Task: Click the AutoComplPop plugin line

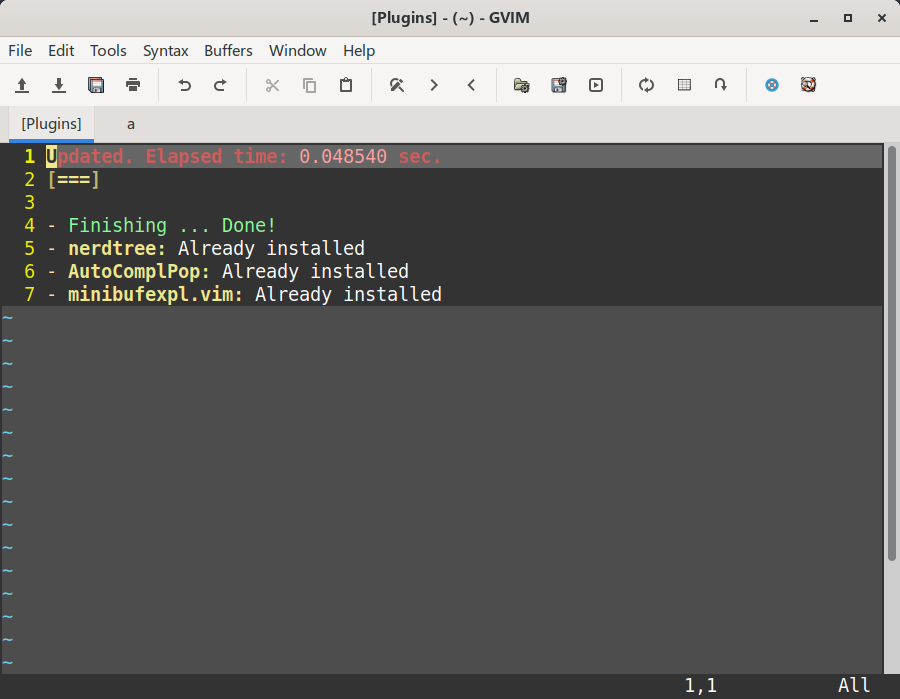Action: (227, 271)
